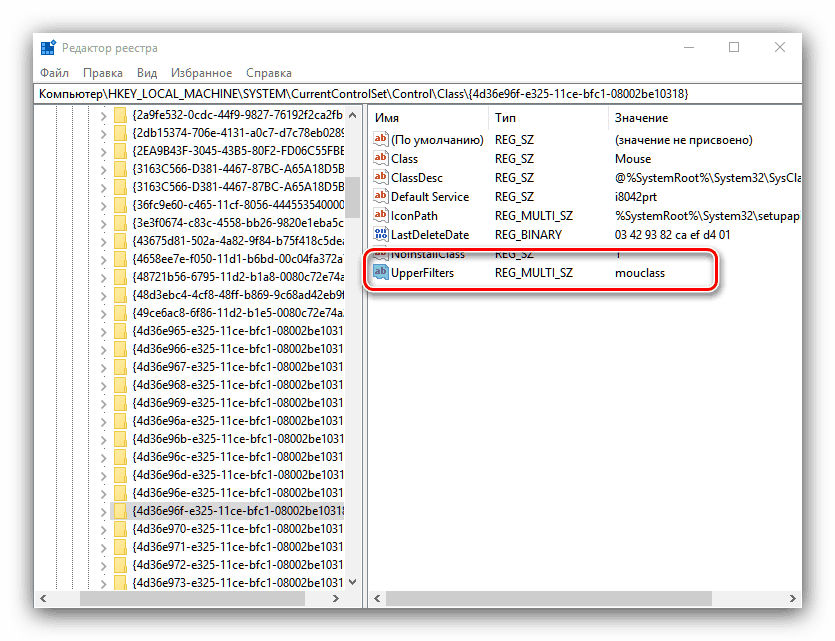
Task: Click the '03 42 93 82 ca ef d4 01' data
Action: [x=672, y=235]
